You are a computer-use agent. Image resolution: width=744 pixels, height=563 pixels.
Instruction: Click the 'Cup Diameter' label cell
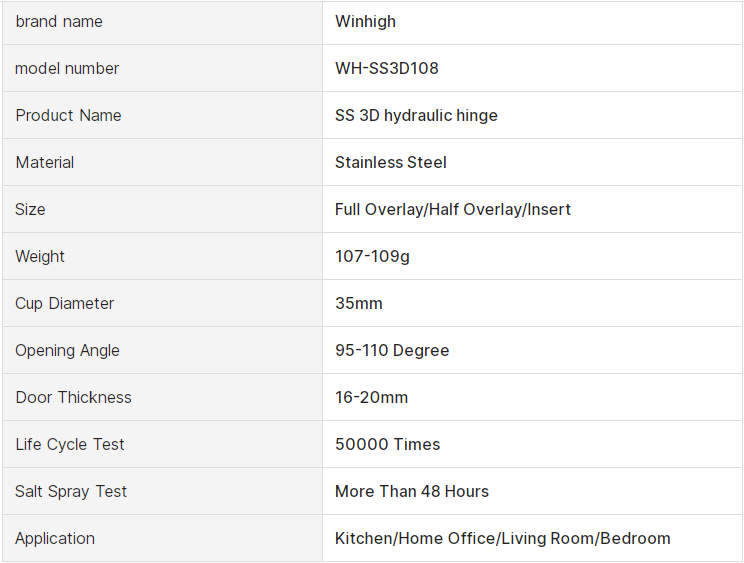(x=65, y=303)
